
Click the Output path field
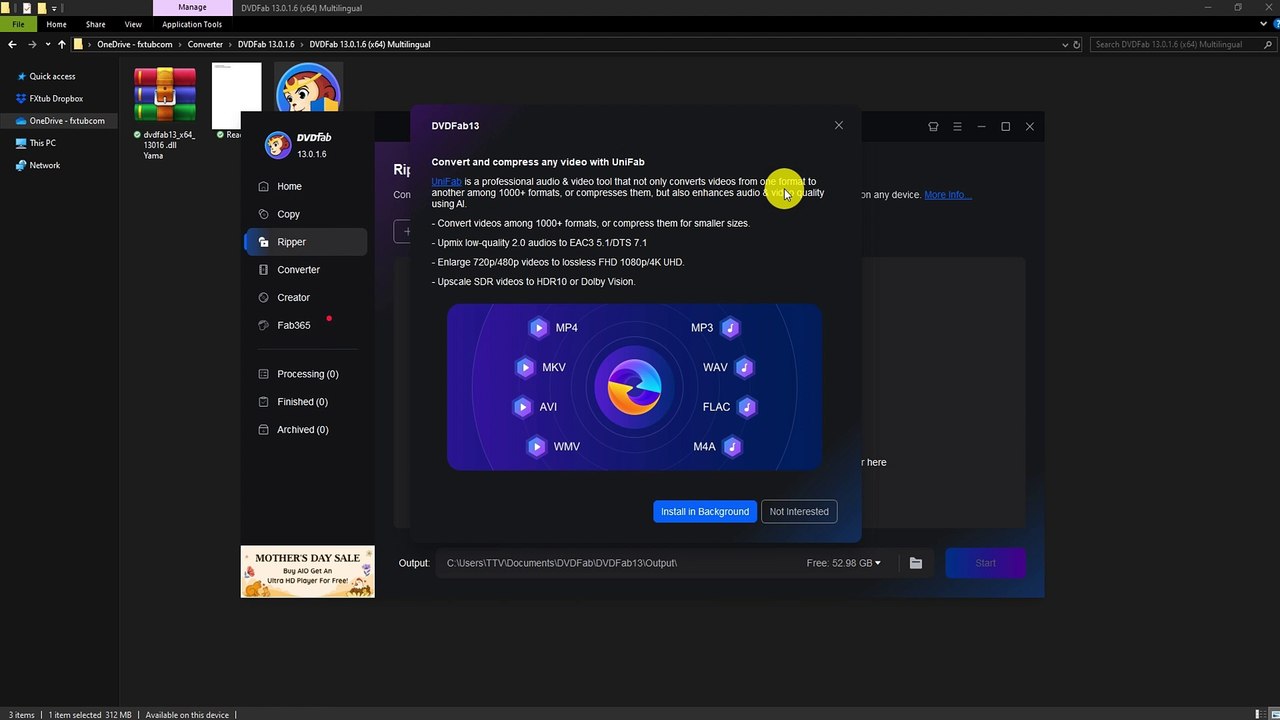click(x=615, y=563)
